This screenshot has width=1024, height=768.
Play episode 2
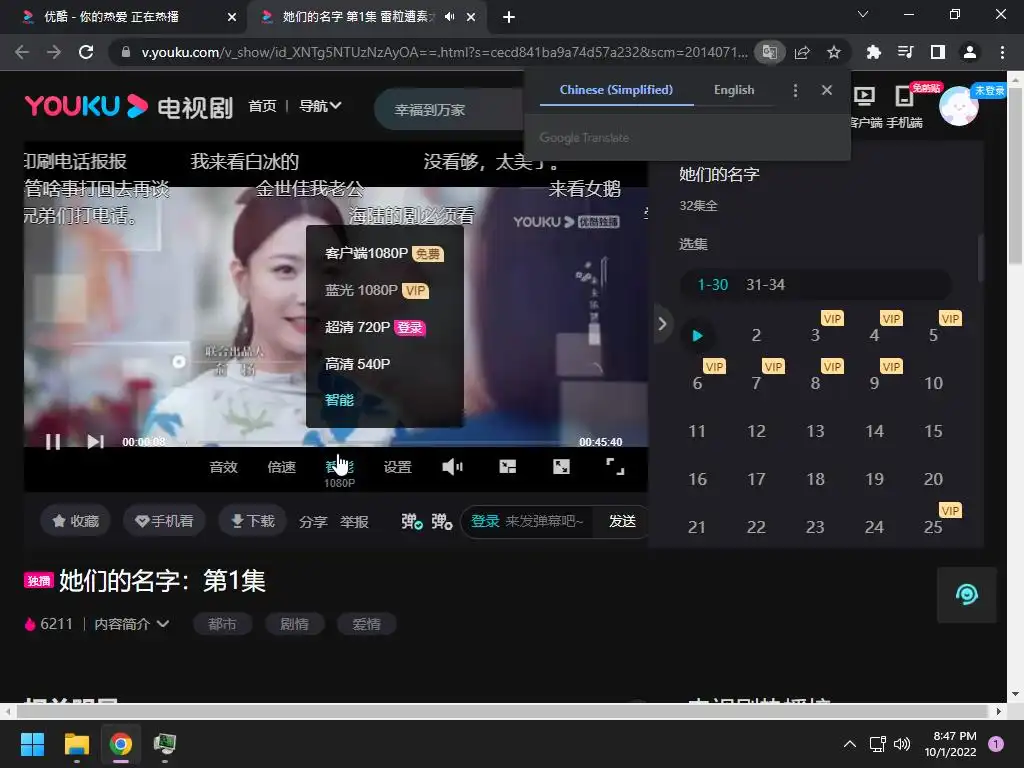[756, 335]
